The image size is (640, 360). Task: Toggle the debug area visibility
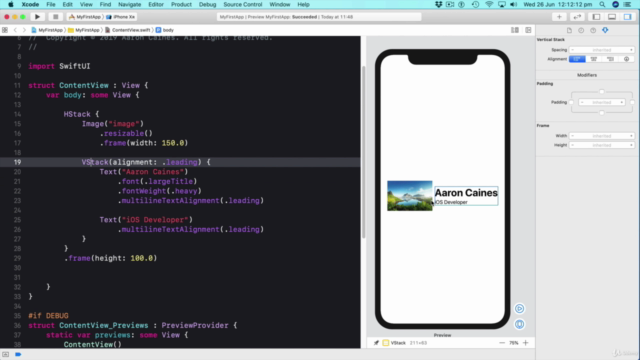click(x=612, y=17)
